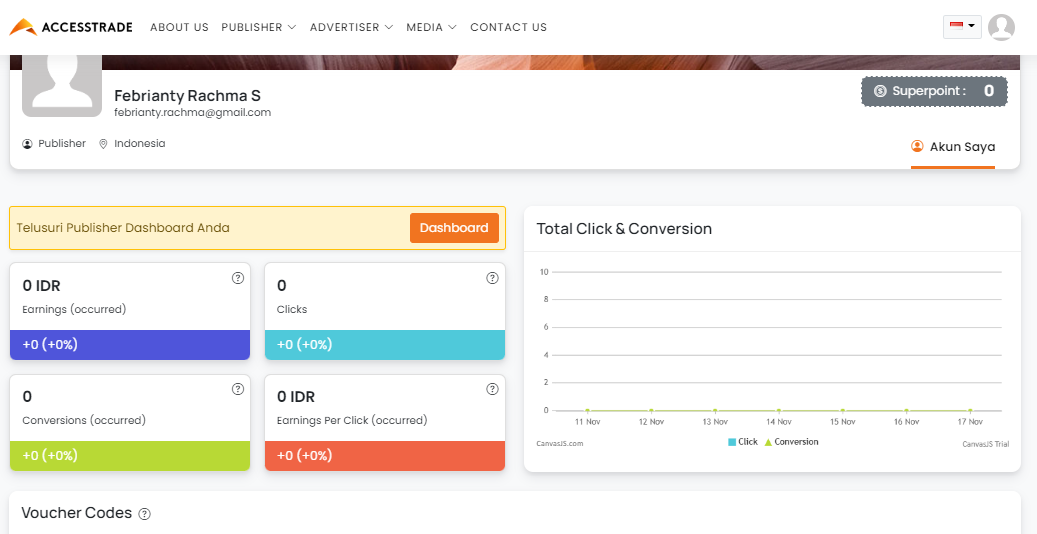Viewport: 1037px width, 534px height.
Task: Expand the ADVERTISER menu dropdown
Action: pyautogui.click(x=351, y=27)
